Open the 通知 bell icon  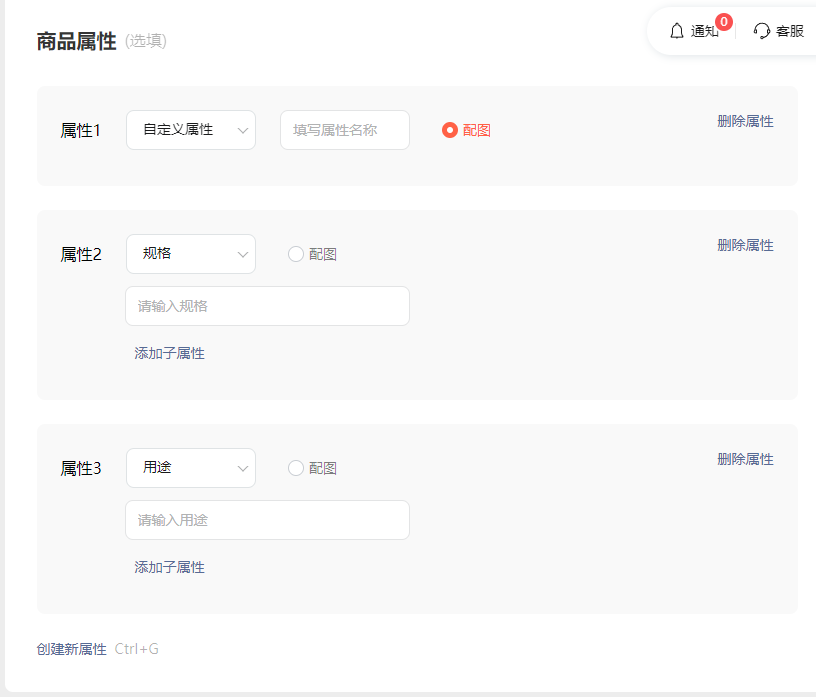point(677,31)
